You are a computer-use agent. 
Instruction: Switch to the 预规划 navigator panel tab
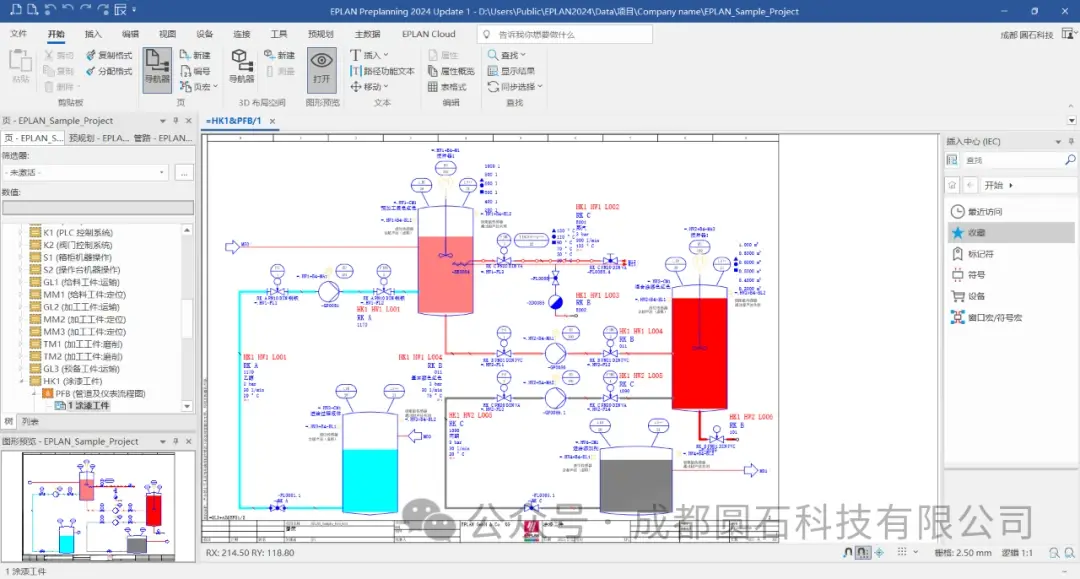pos(98,138)
